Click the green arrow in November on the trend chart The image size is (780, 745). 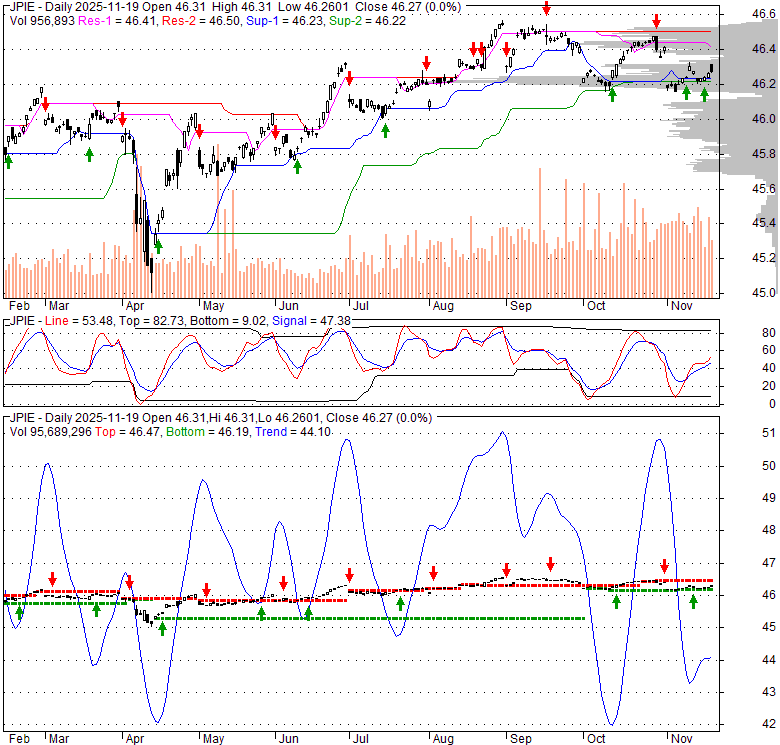(693, 602)
